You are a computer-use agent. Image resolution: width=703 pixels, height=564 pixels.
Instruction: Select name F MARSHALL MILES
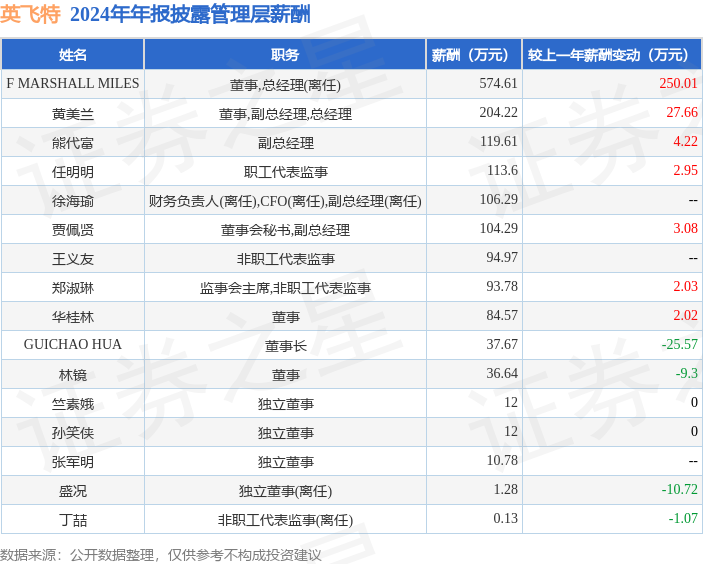[73, 83]
